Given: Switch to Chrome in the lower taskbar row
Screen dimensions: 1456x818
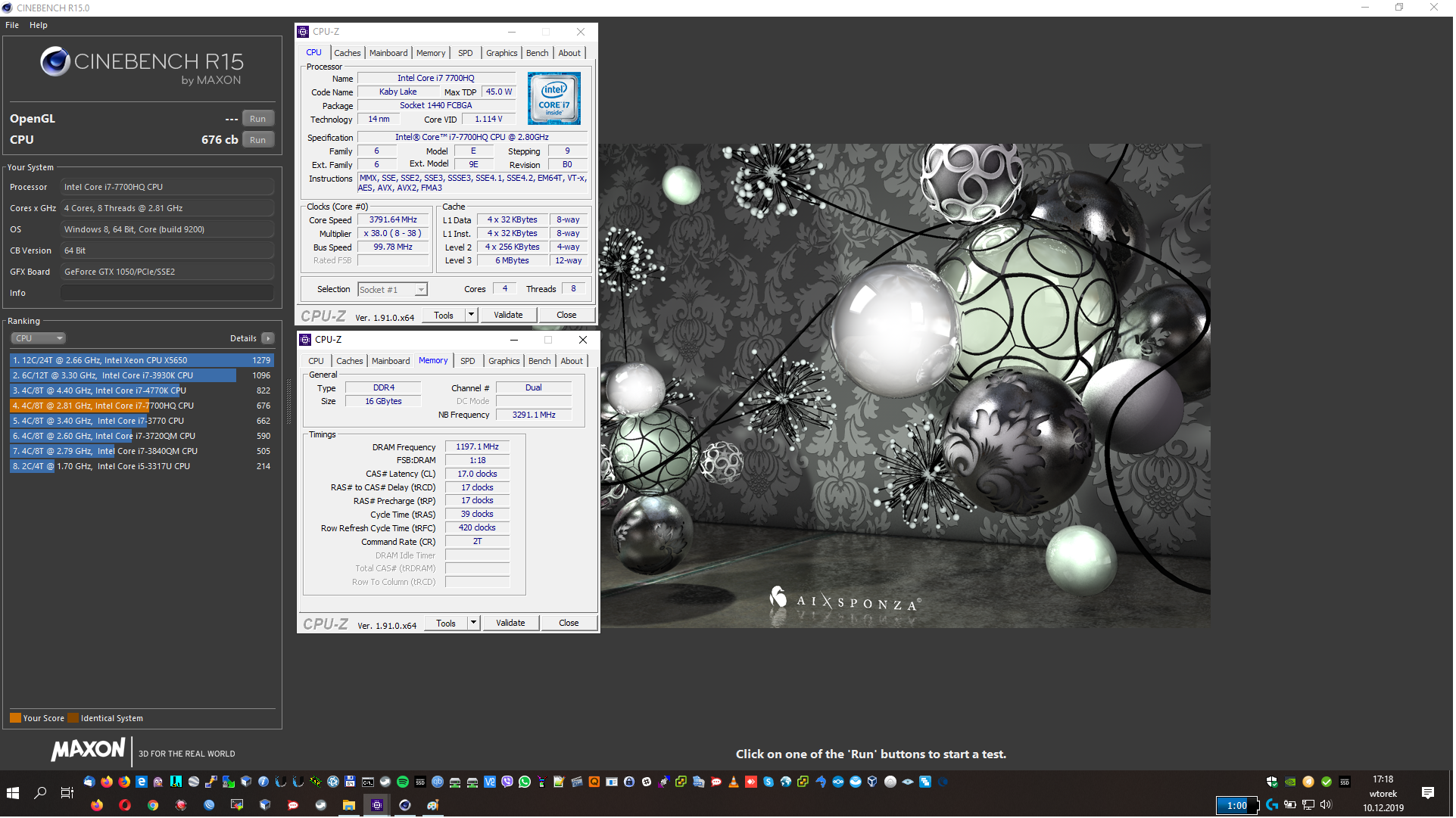Looking at the screenshot, I should (x=153, y=806).
